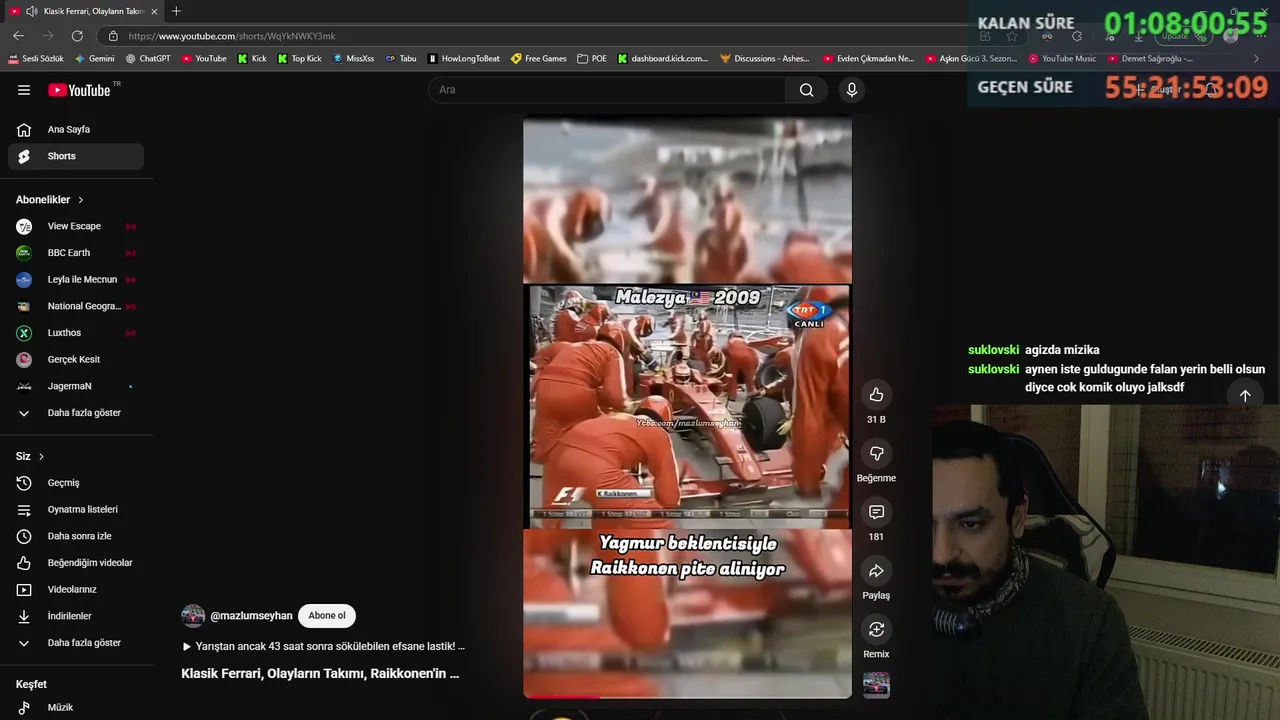This screenshot has width=1280, height=720.
Task: Open Oynatma listeleri
Action: [x=76, y=509]
